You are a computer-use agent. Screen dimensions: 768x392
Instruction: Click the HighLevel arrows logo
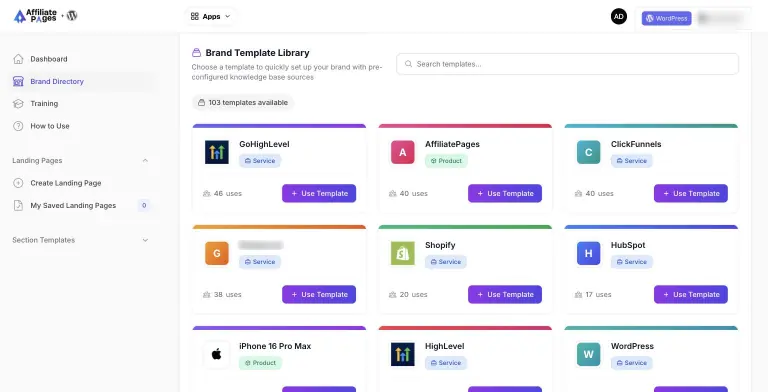[x=403, y=354]
